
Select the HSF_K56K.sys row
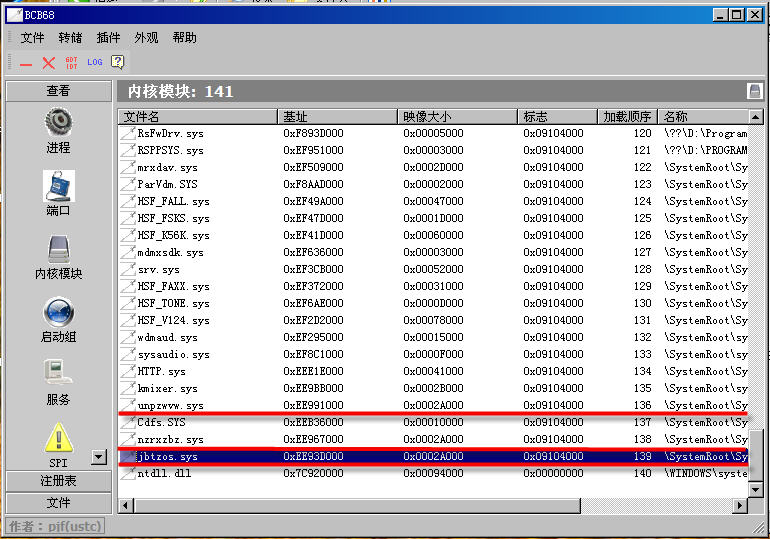point(434,235)
